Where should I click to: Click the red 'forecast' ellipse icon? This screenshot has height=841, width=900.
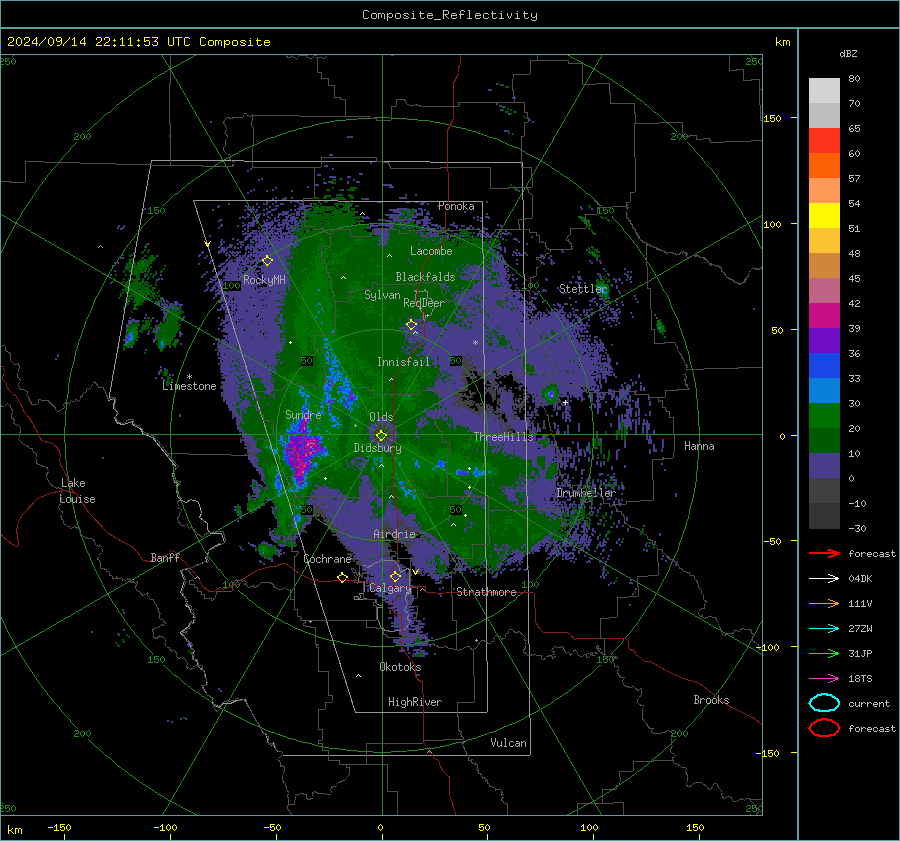[x=824, y=728]
